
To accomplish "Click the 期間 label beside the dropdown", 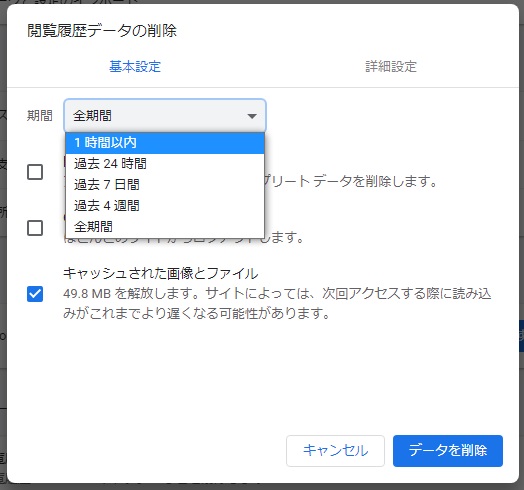I will pyautogui.click(x=39, y=116).
